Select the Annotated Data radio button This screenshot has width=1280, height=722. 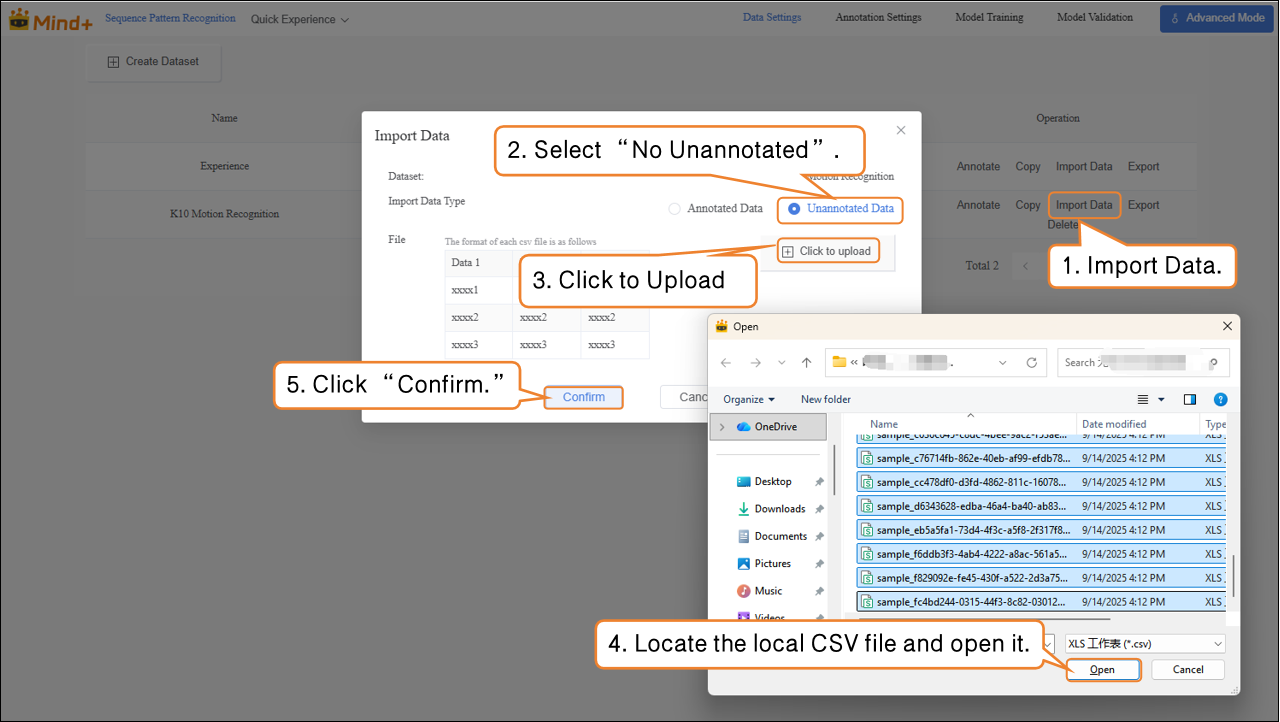pyautogui.click(x=675, y=209)
